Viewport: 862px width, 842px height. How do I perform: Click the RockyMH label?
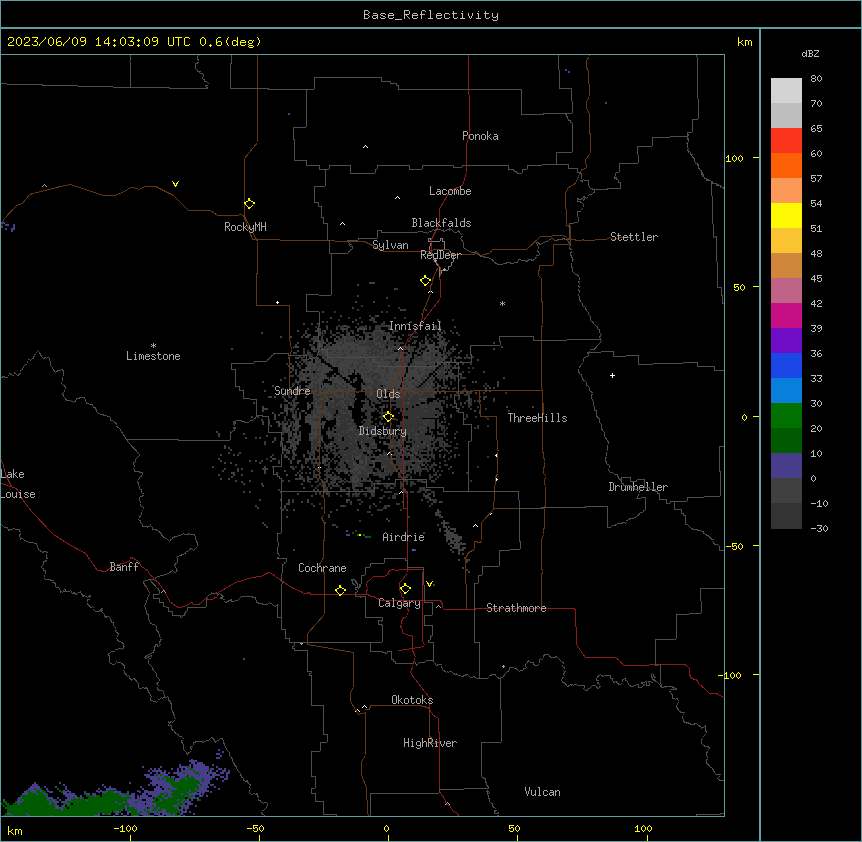click(245, 227)
